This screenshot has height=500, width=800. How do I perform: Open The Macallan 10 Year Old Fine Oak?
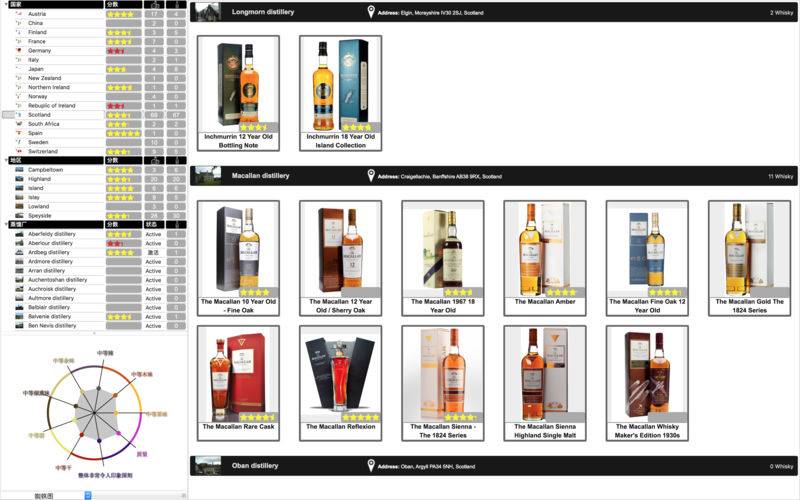(238, 258)
